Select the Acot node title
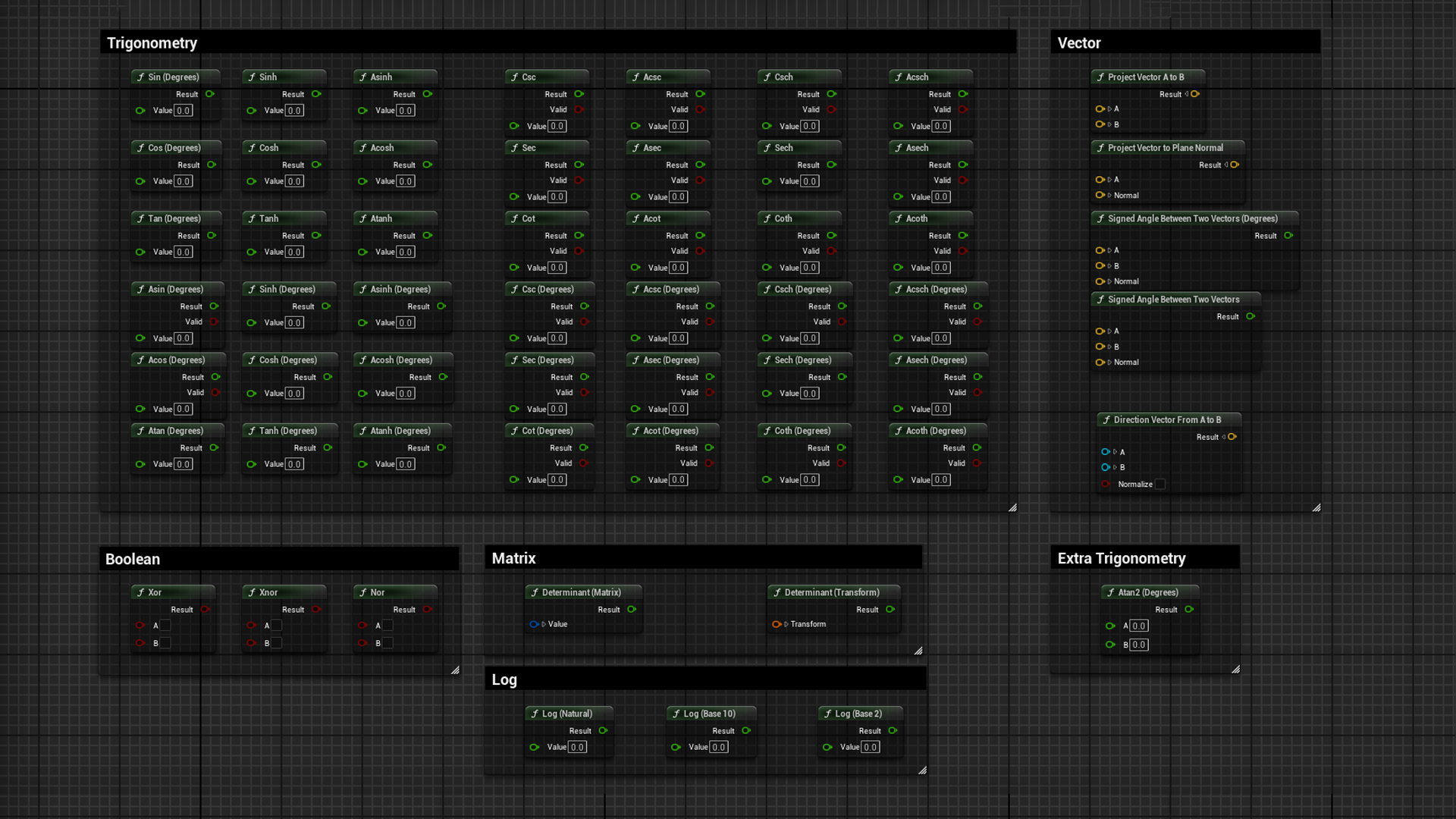The image size is (1456, 819). click(x=651, y=218)
